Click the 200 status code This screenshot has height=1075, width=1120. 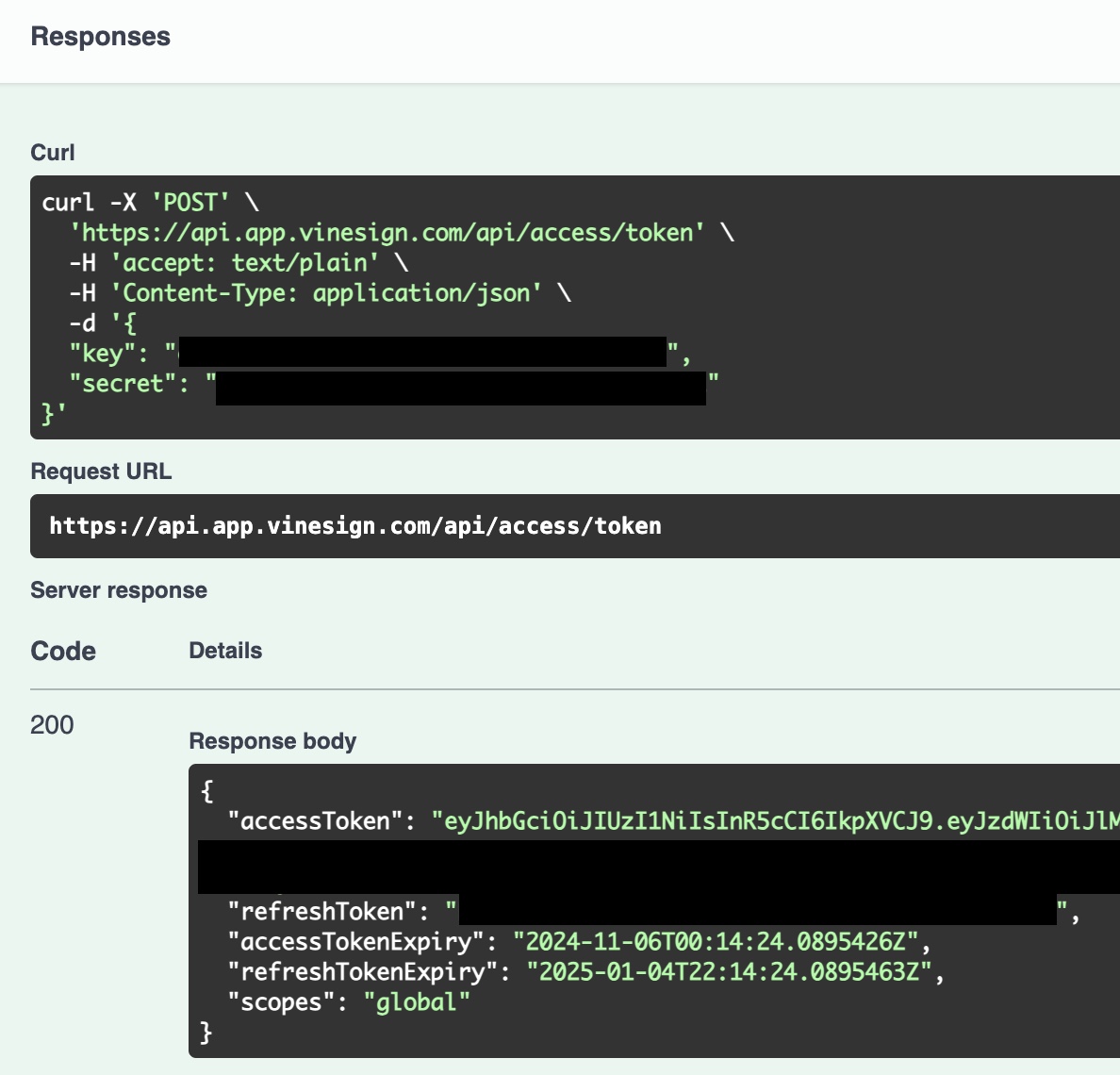coord(52,725)
